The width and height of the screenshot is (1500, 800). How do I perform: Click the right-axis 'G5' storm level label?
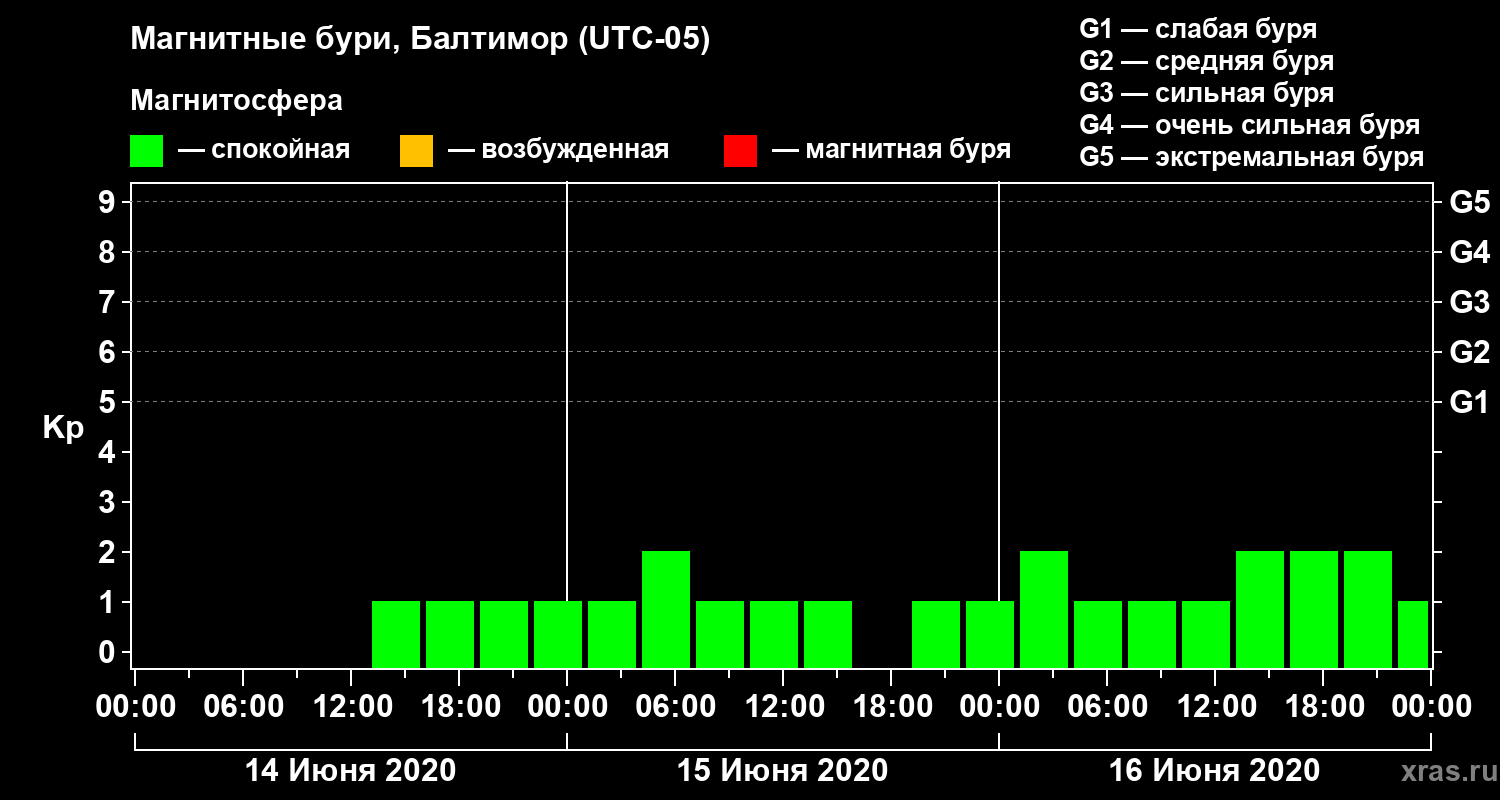1469,202
